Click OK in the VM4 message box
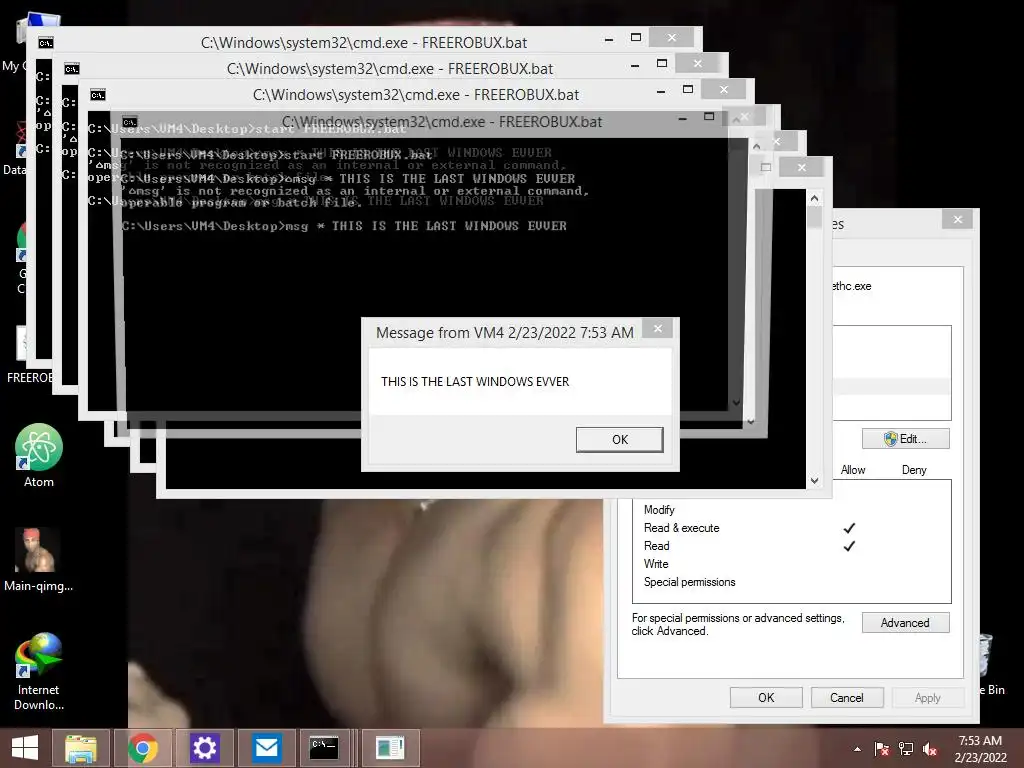The width and height of the screenshot is (1024, 768). (619, 440)
